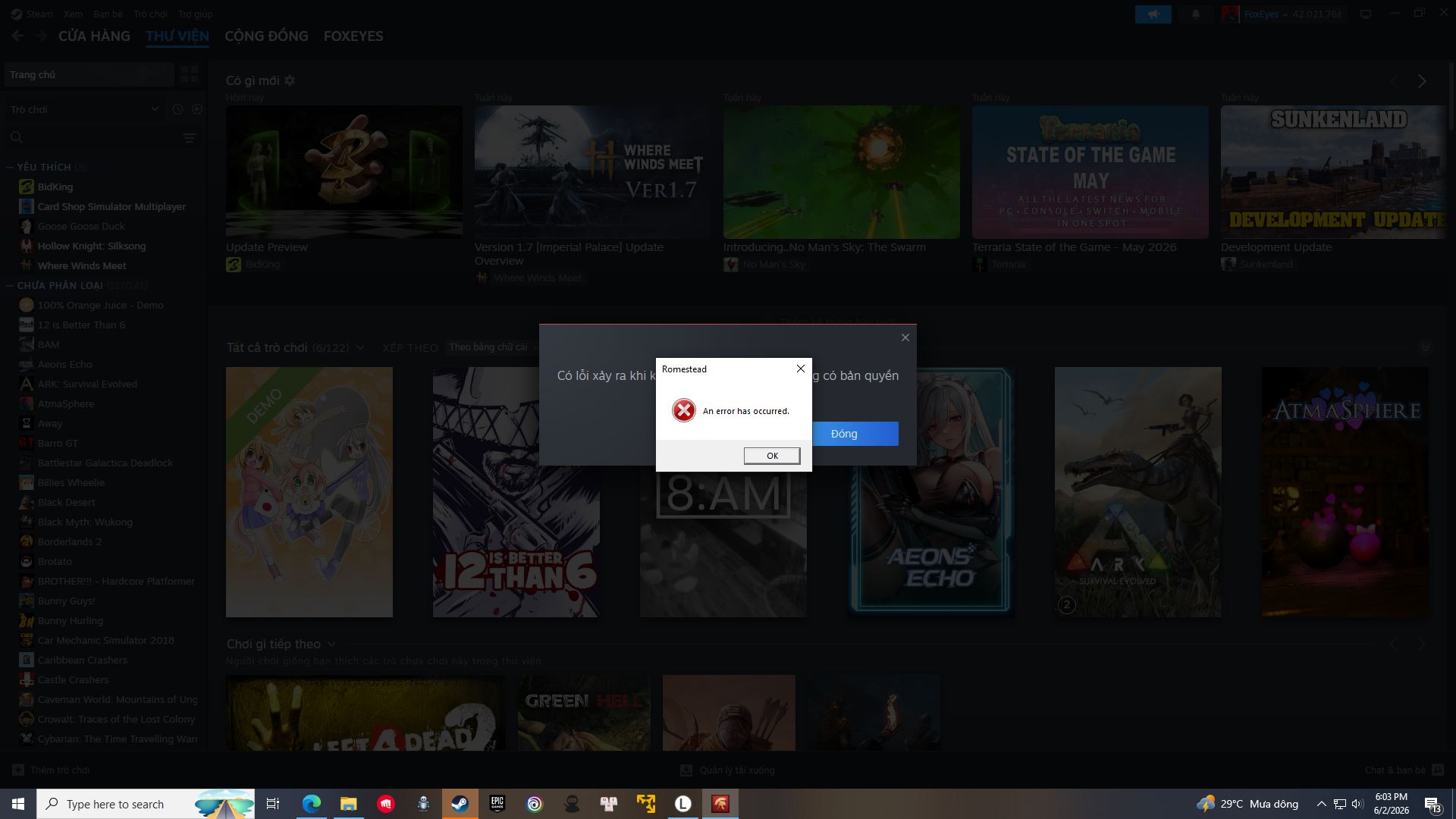Open the AtmaSphere game cover

1345,492
